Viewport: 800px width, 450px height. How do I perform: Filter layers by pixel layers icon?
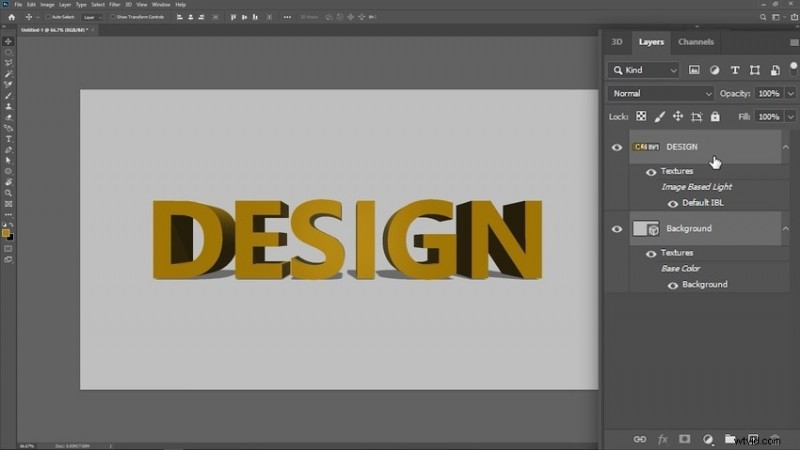tap(694, 70)
